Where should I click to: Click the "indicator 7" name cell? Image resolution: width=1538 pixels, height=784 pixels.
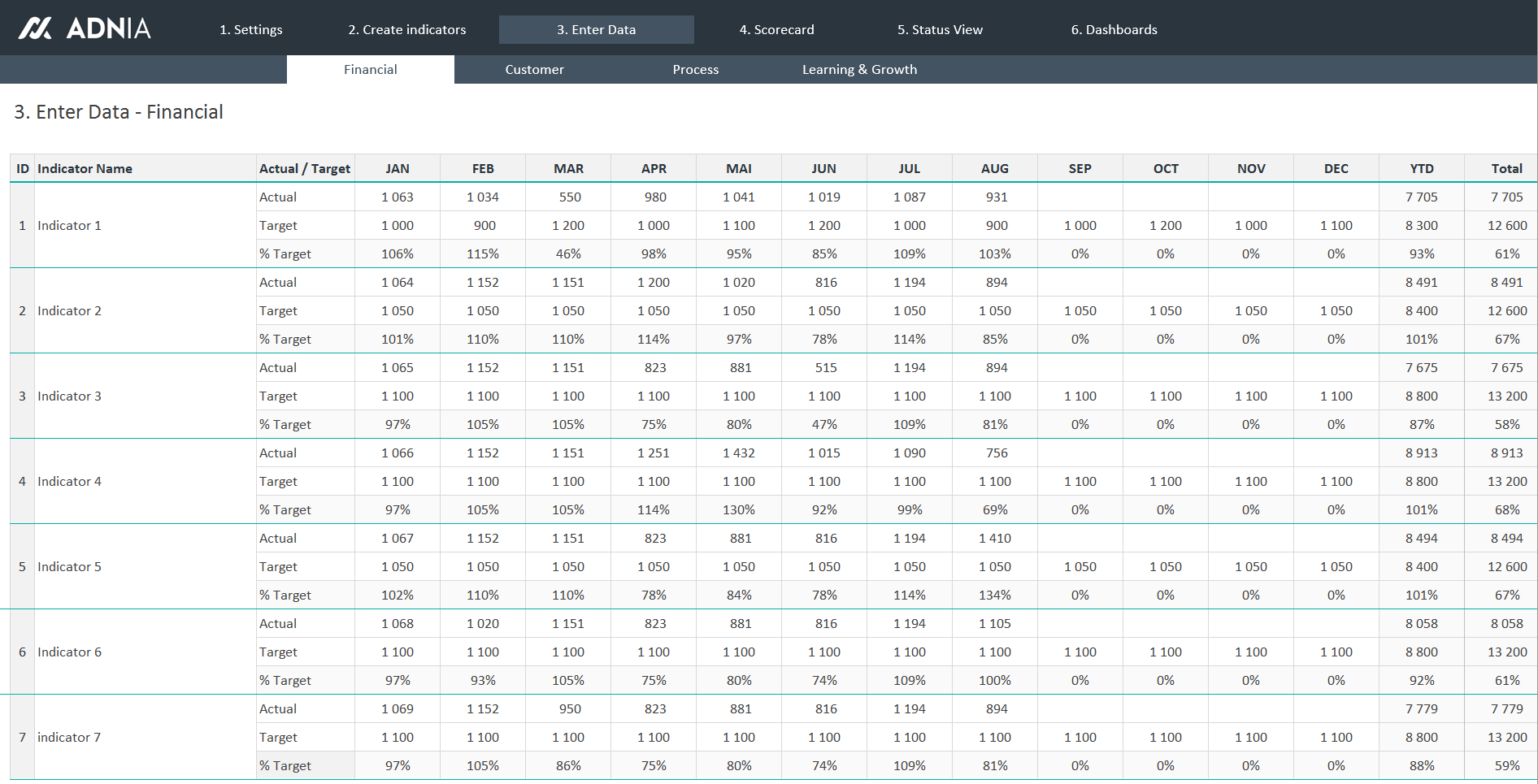(x=69, y=737)
